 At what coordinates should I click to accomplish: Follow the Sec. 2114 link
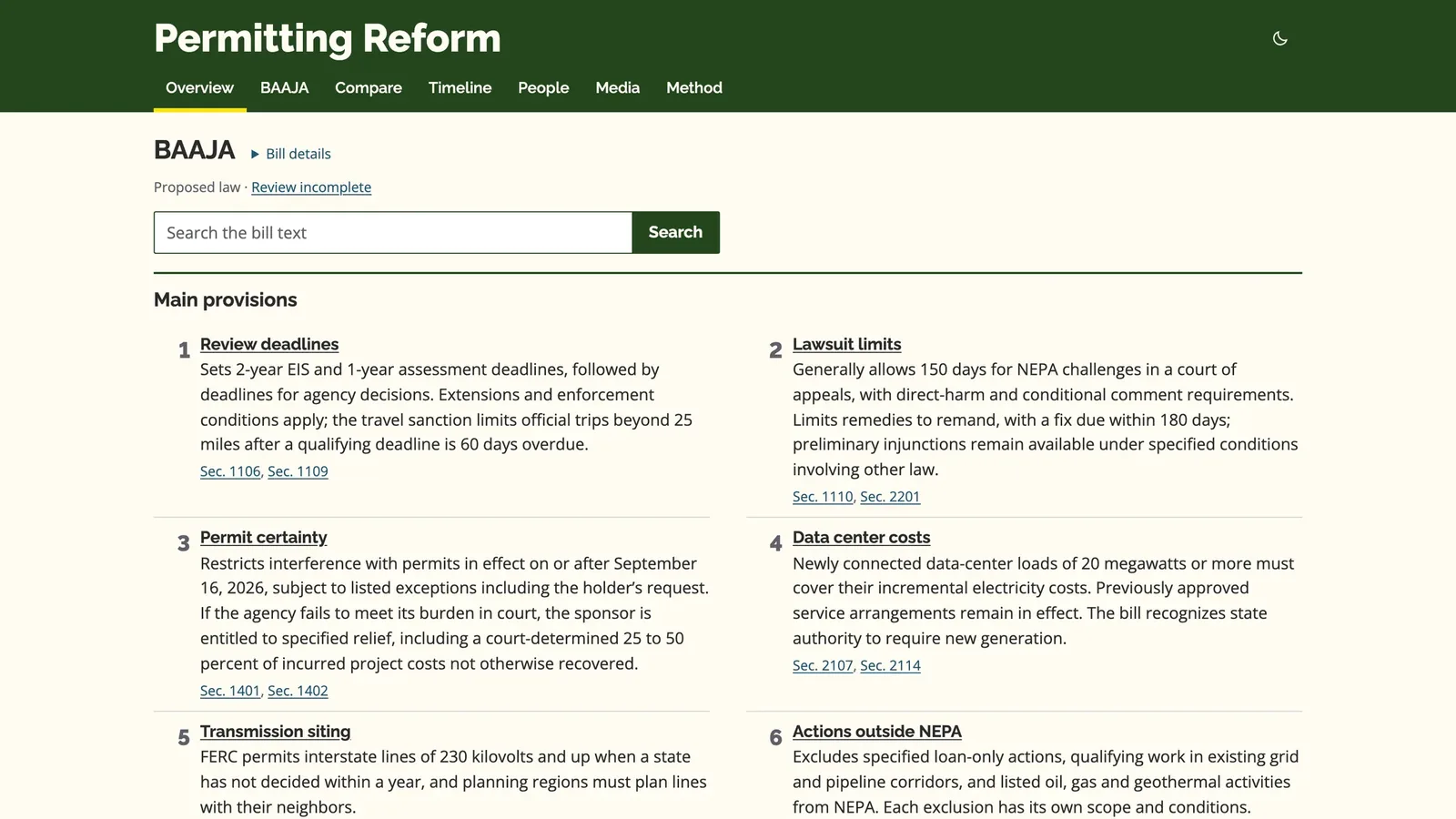coord(890,665)
